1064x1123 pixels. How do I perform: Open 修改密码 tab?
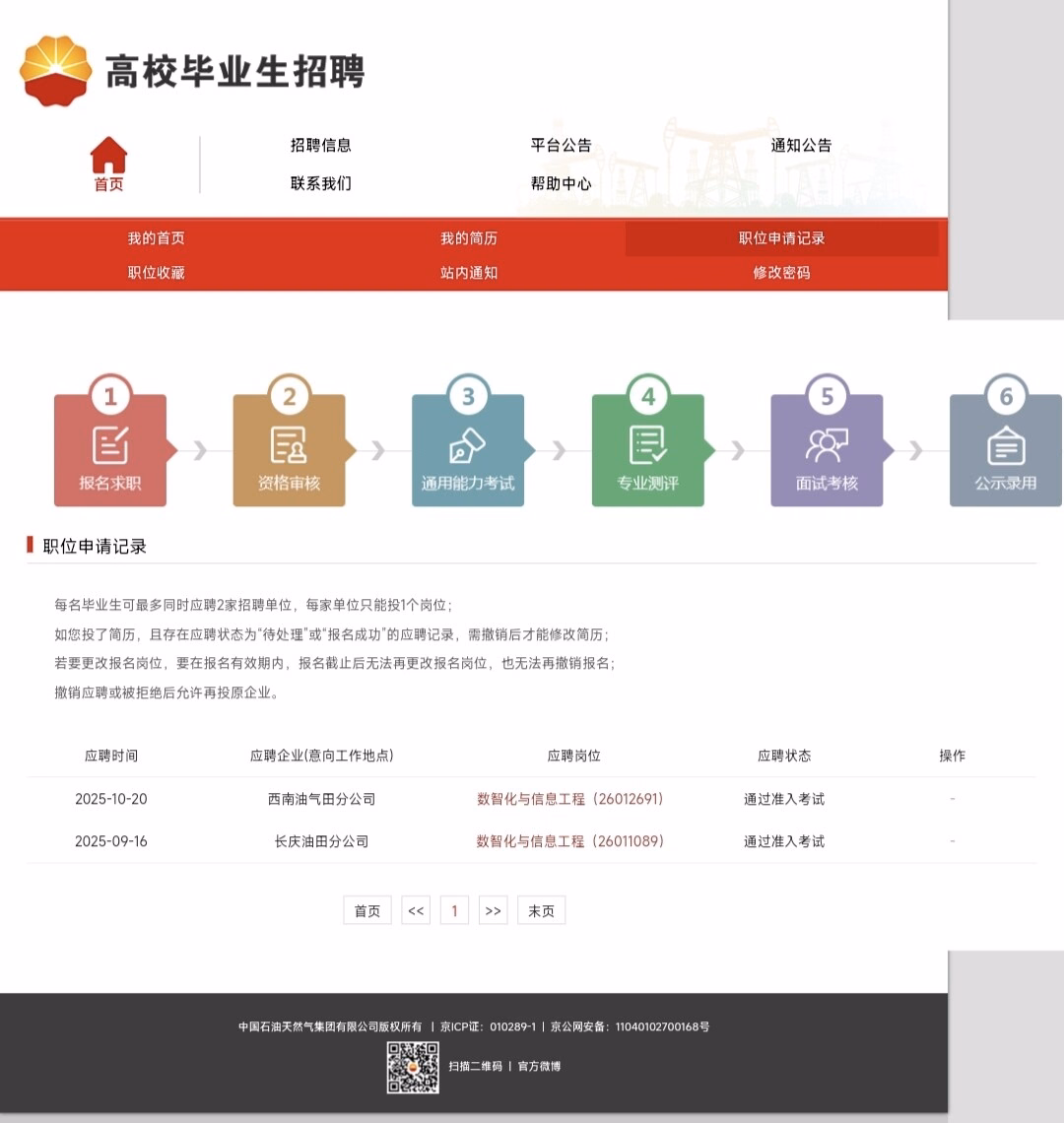tap(781, 273)
